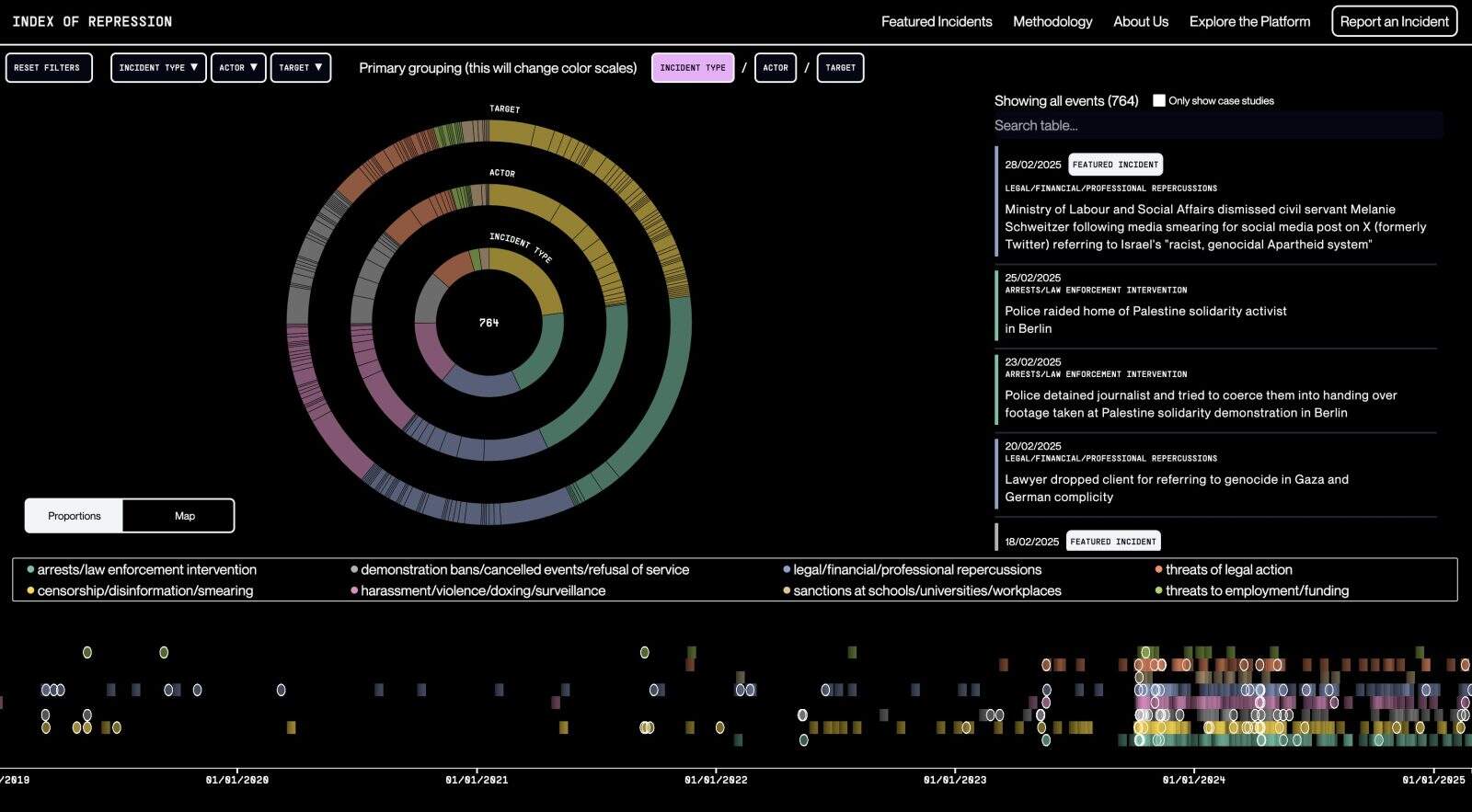Enable Only show case studies checkbox
This screenshot has height=812, width=1472.
pyautogui.click(x=1159, y=100)
